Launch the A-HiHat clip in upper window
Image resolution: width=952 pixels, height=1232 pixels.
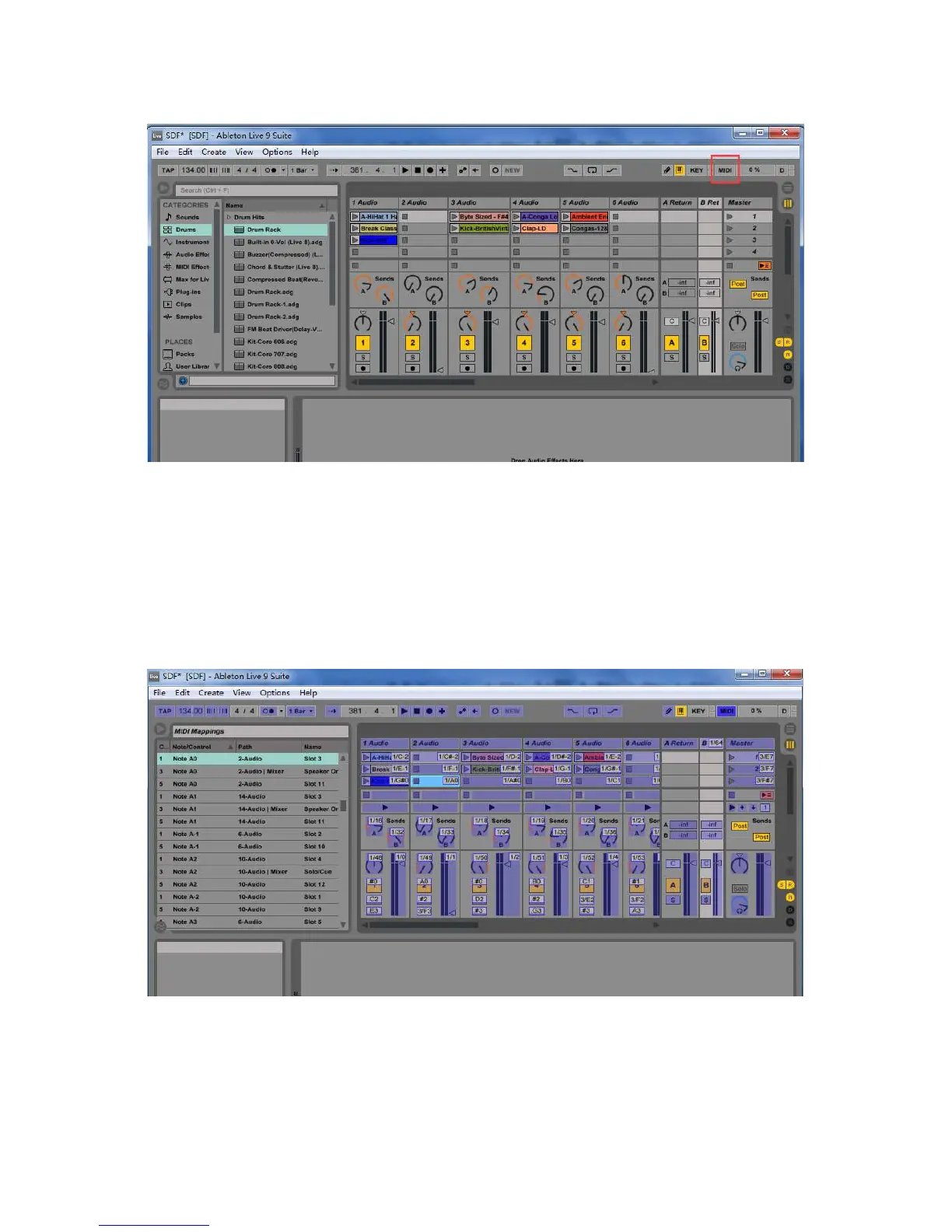pos(355,217)
